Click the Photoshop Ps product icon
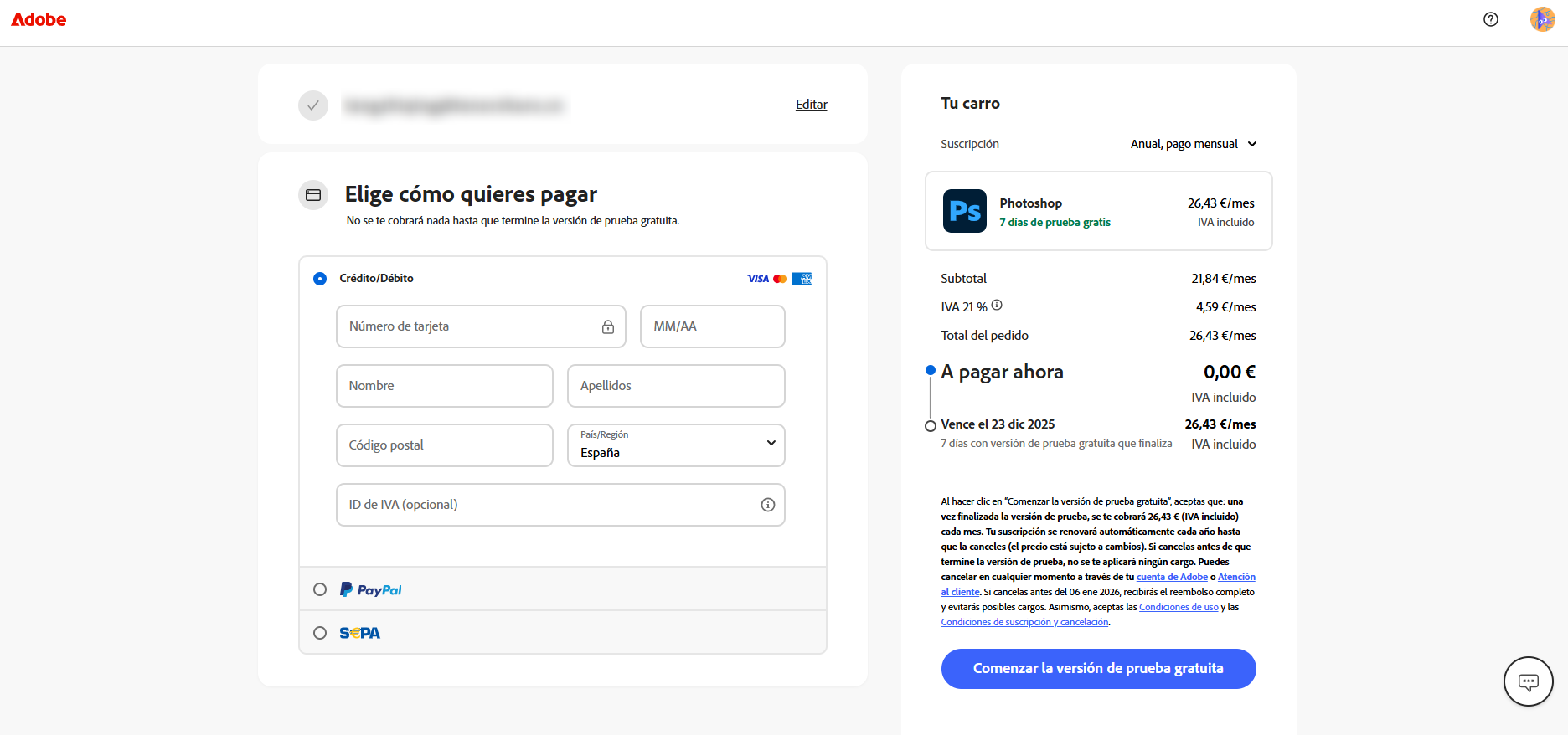1568x735 pixels. click(964, 211)
